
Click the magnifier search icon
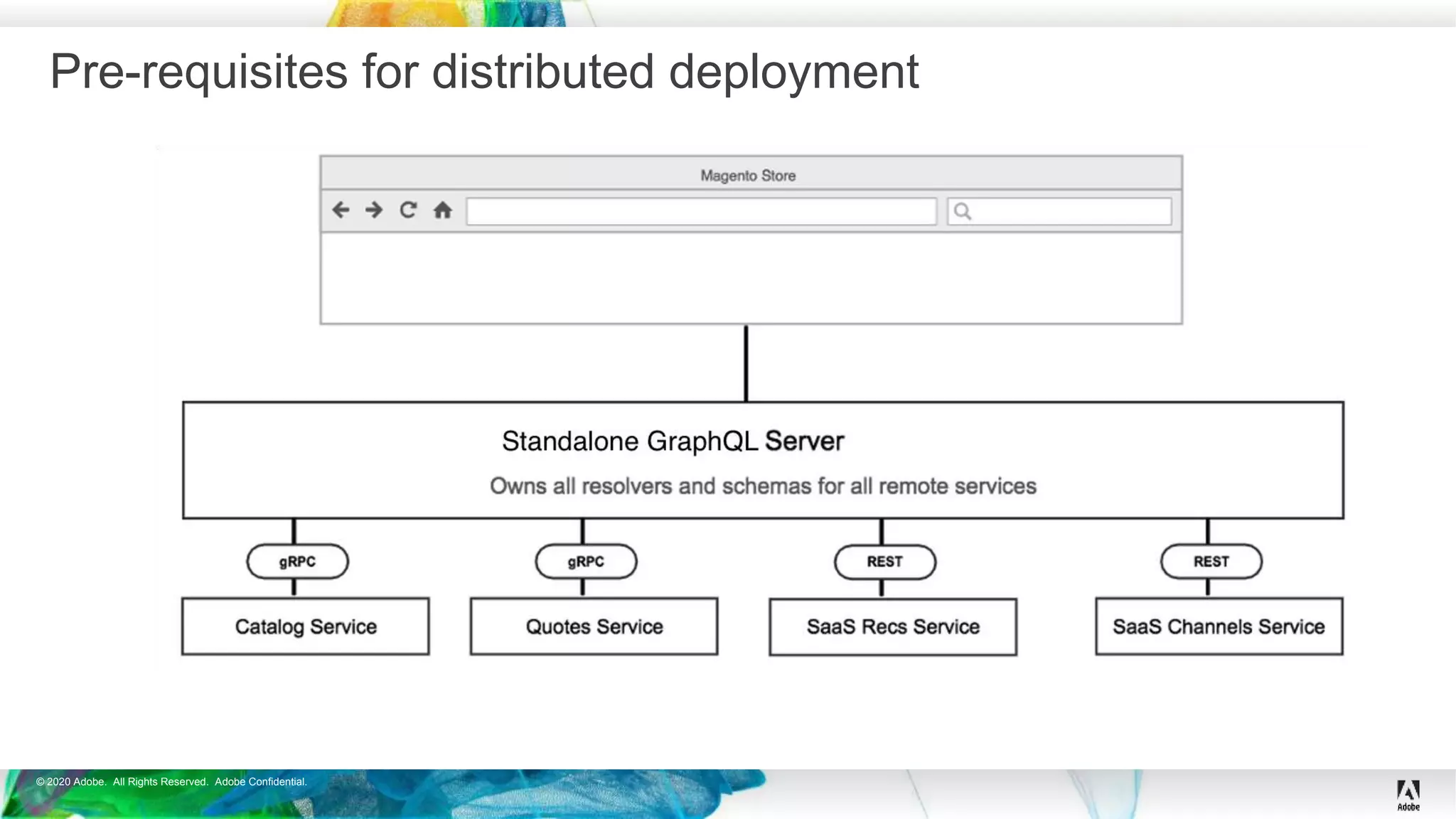coord(962,211)
